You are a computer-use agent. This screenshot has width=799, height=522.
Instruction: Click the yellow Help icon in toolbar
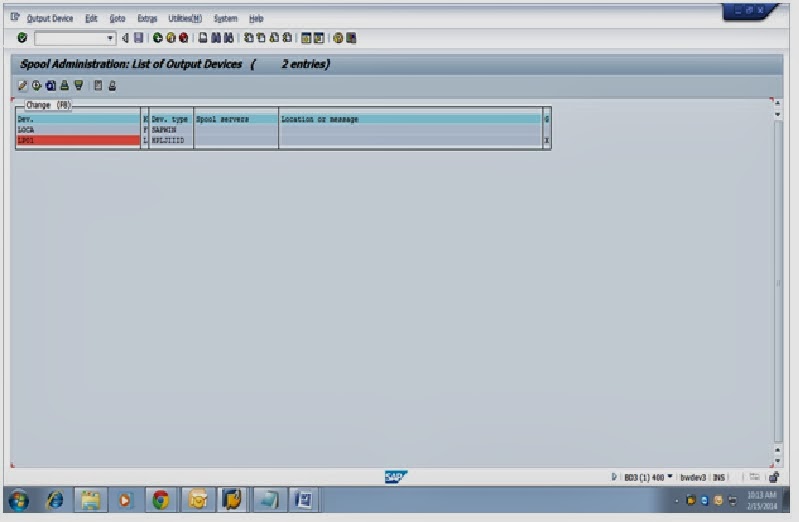pos(338,38)
